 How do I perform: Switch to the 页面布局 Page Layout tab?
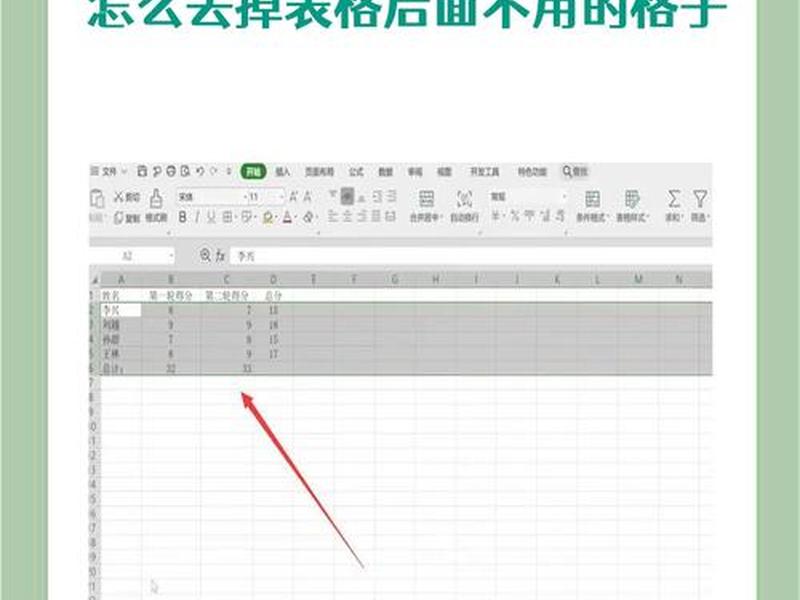coord(319,172)
